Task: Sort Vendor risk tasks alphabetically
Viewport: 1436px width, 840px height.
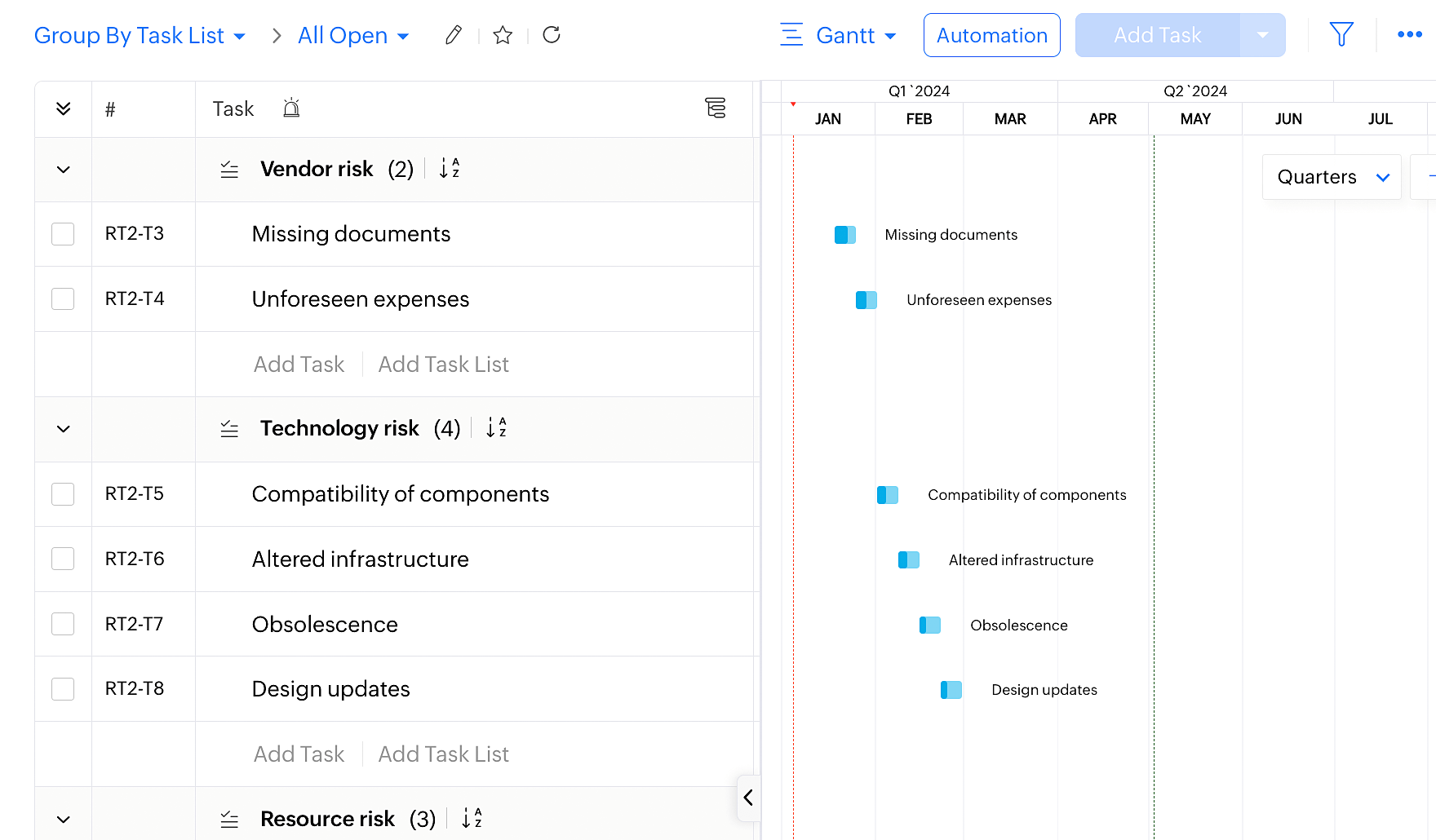Action: coord(450,169)
